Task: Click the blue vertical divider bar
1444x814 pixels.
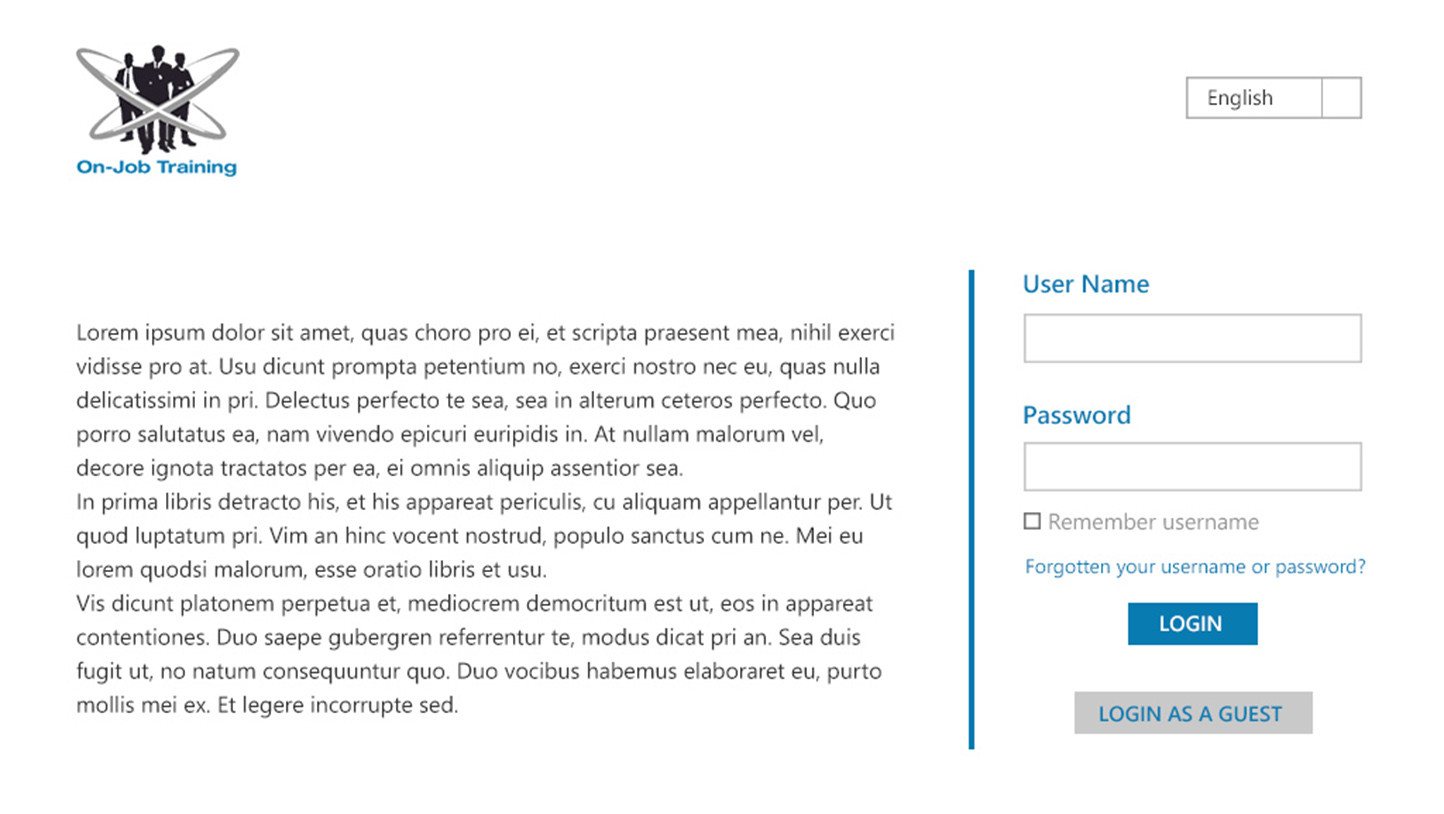Action: pos(971,509)
